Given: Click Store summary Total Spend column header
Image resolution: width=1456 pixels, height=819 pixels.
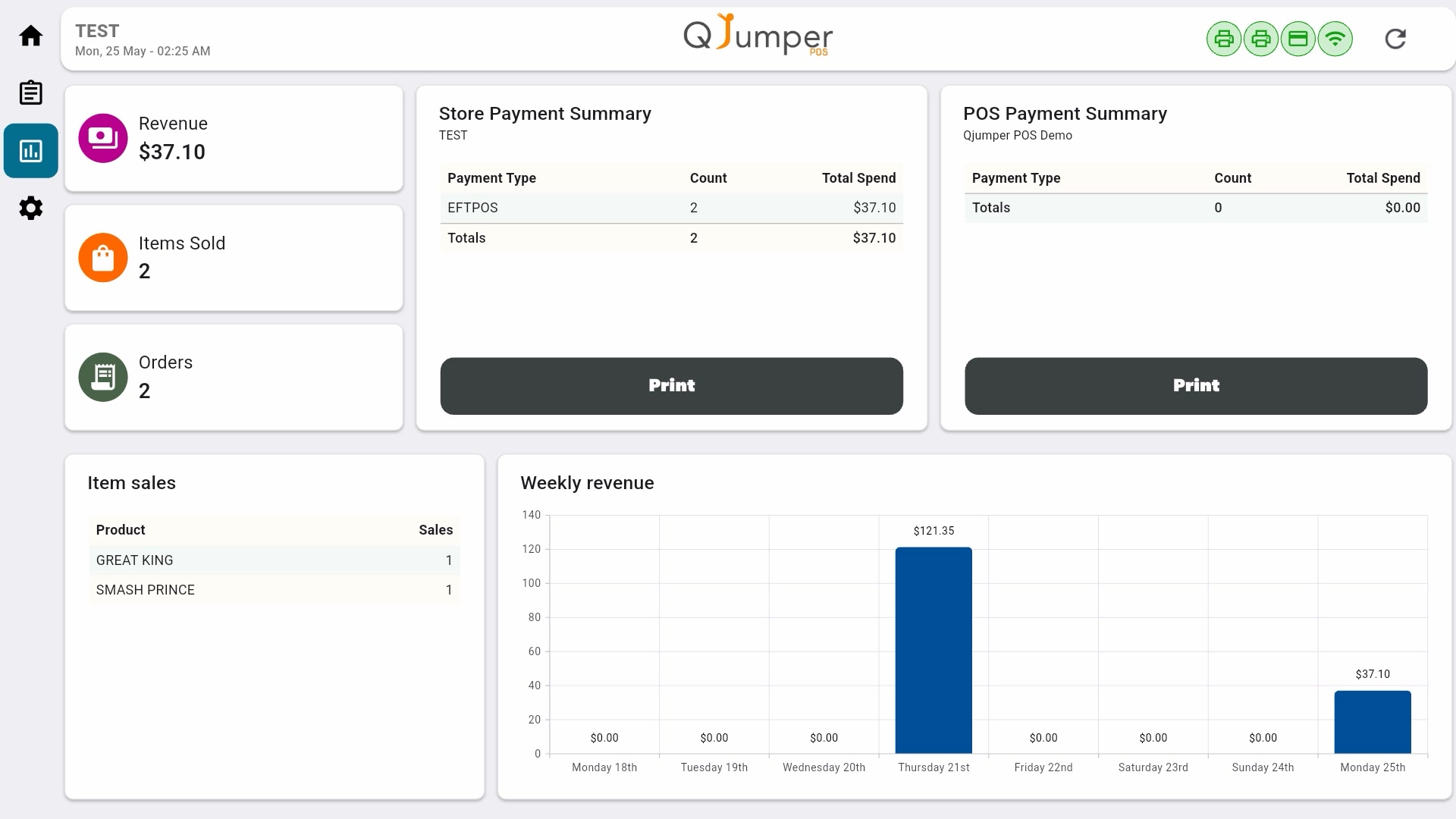Looking at the screenshot, I should point(859,178).
